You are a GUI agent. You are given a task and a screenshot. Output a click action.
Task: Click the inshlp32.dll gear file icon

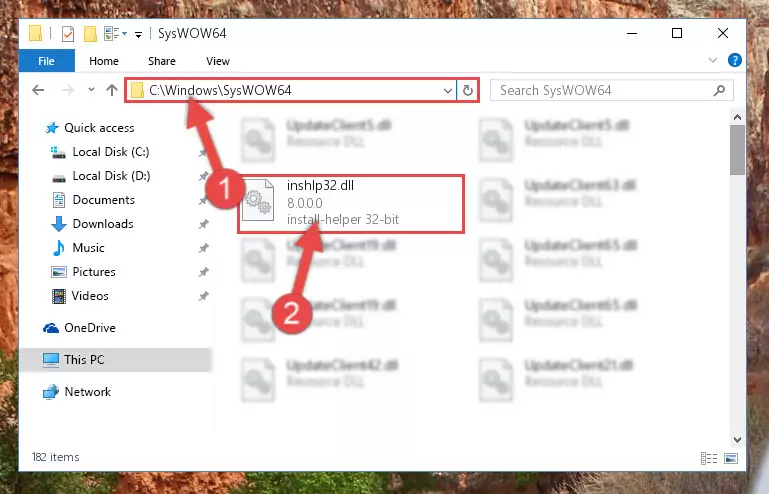(258, 200)
